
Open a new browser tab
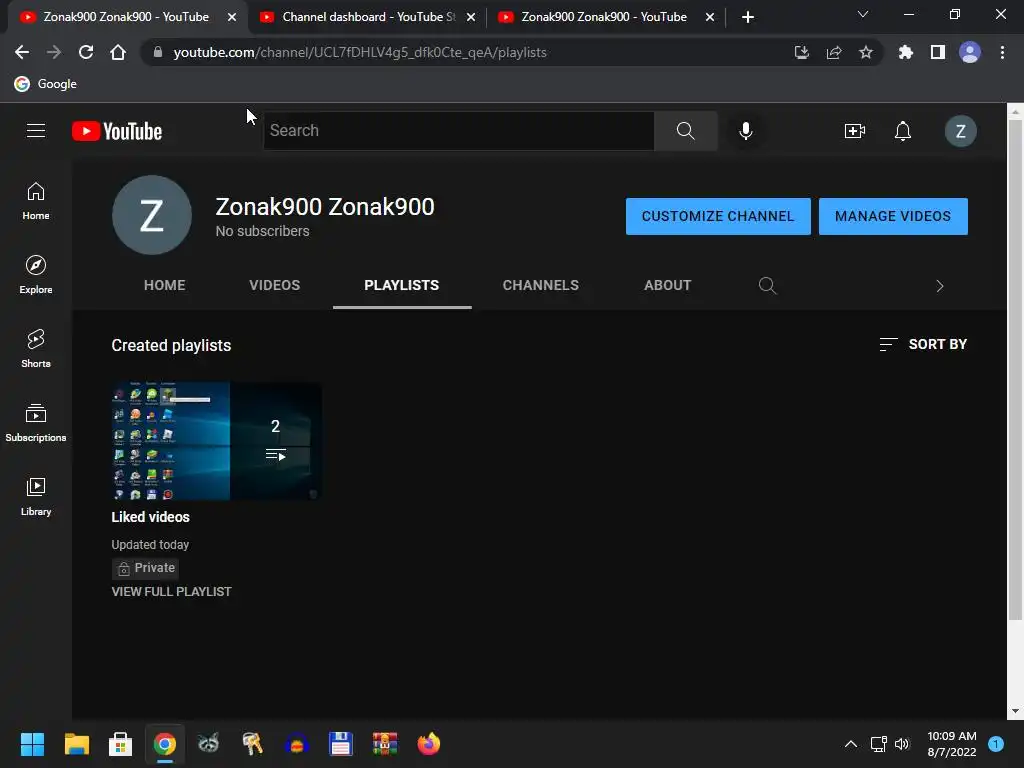pyautogui.click(x=748, y=17)
